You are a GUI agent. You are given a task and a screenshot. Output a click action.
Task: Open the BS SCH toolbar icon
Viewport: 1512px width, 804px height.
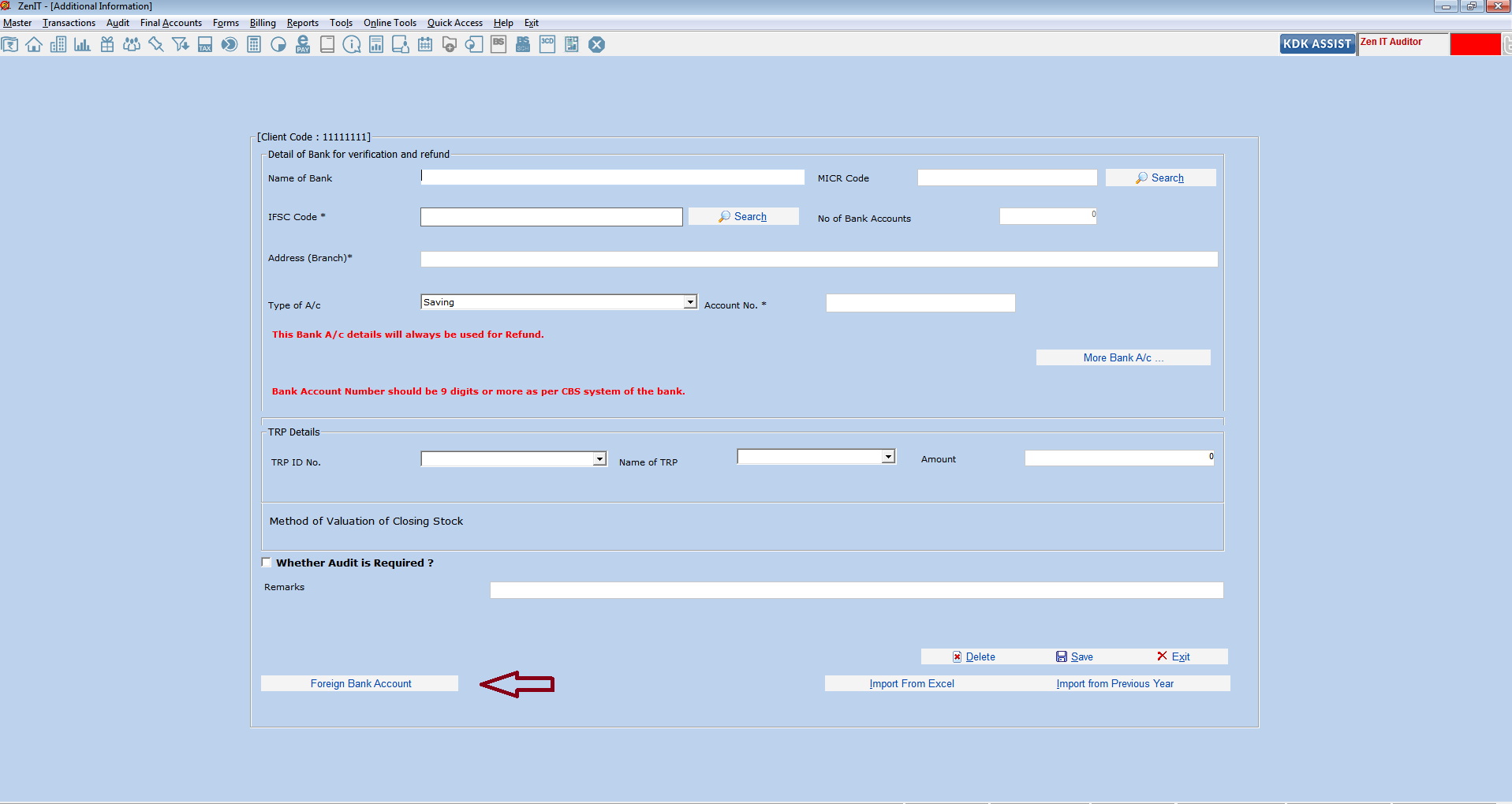click(x=523, y=45)
